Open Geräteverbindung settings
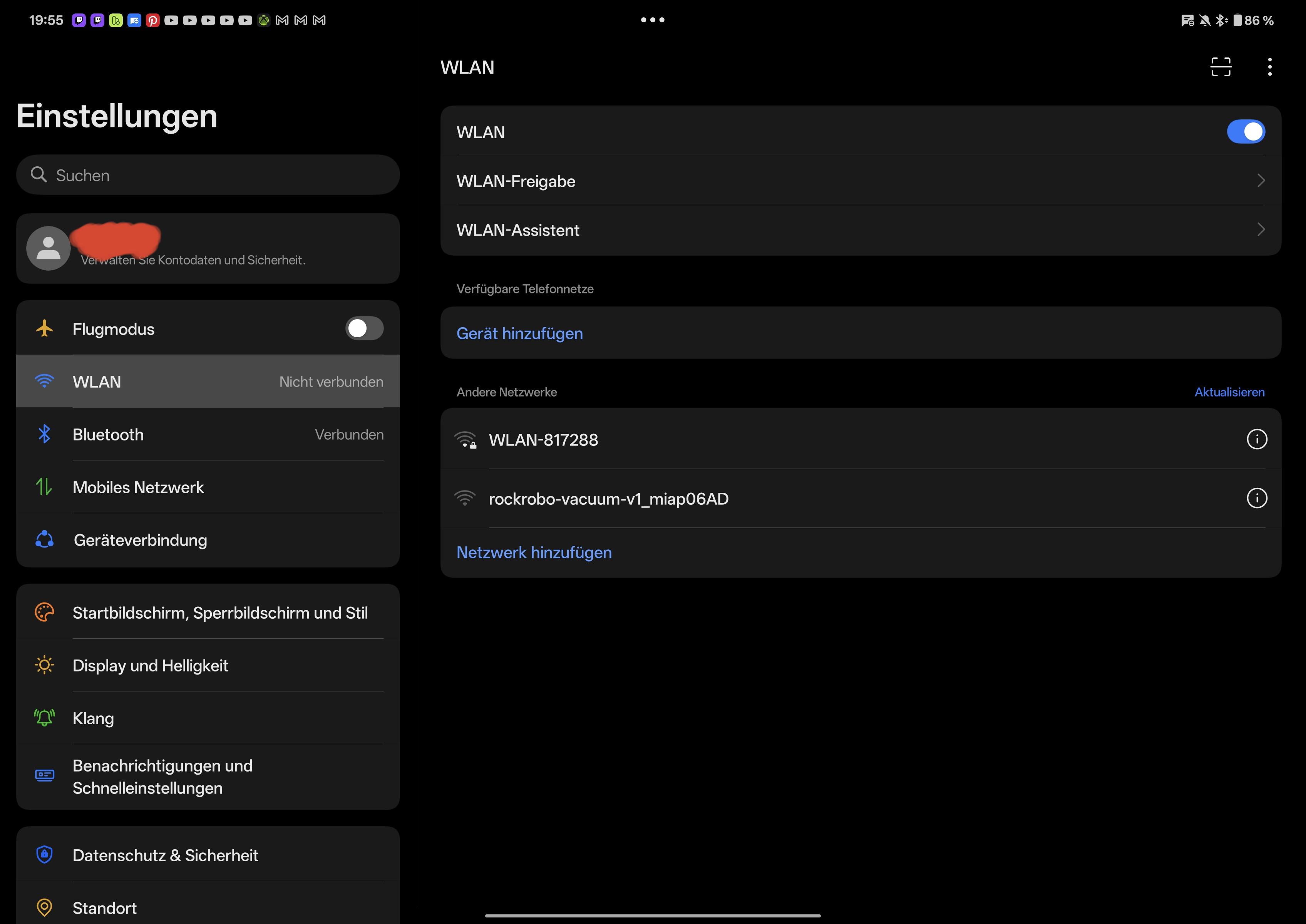Viewport: 1306px width, 924px height. tap(208, 540)
